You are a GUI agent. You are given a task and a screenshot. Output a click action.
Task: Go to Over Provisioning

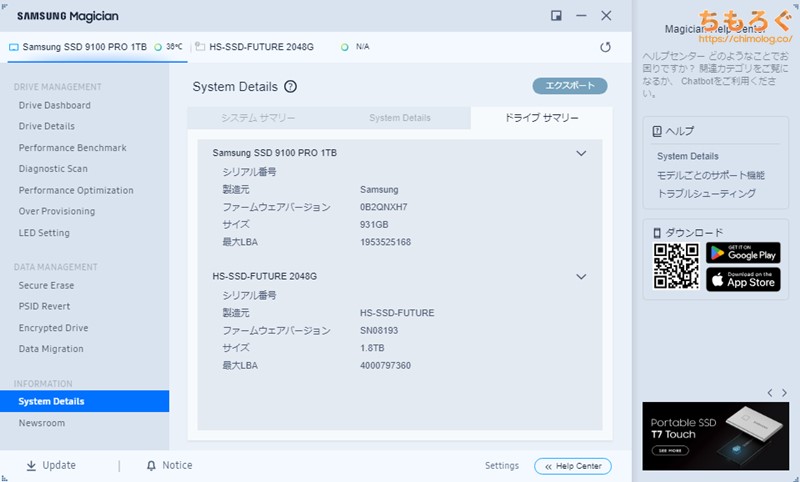click(57, 211)
